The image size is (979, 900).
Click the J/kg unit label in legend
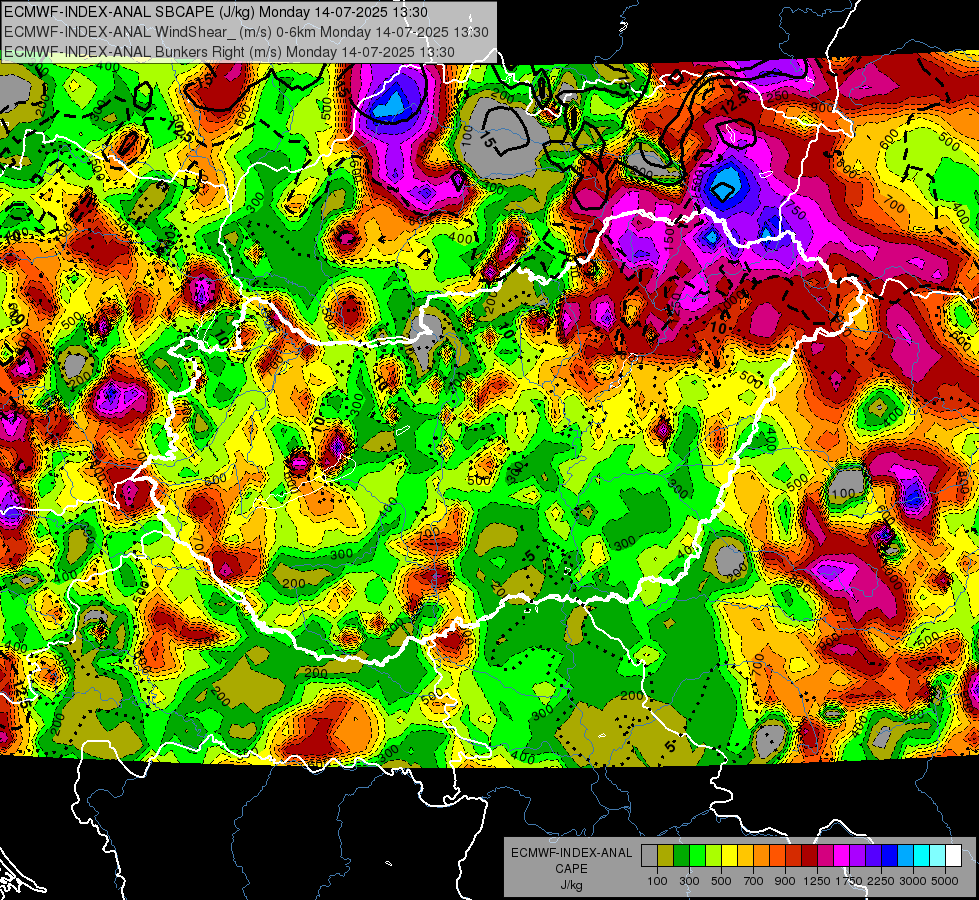[x=572, y=885]
